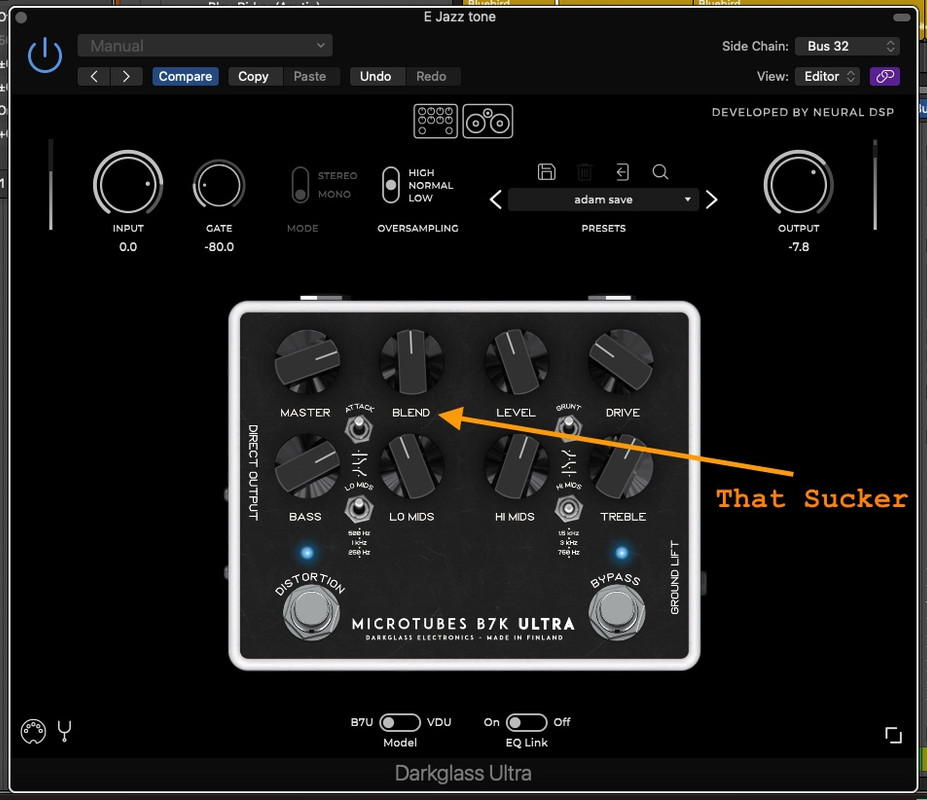Click the Output value -7.8 field
Viewport: 927px width, 800px height.
point(798,247)
